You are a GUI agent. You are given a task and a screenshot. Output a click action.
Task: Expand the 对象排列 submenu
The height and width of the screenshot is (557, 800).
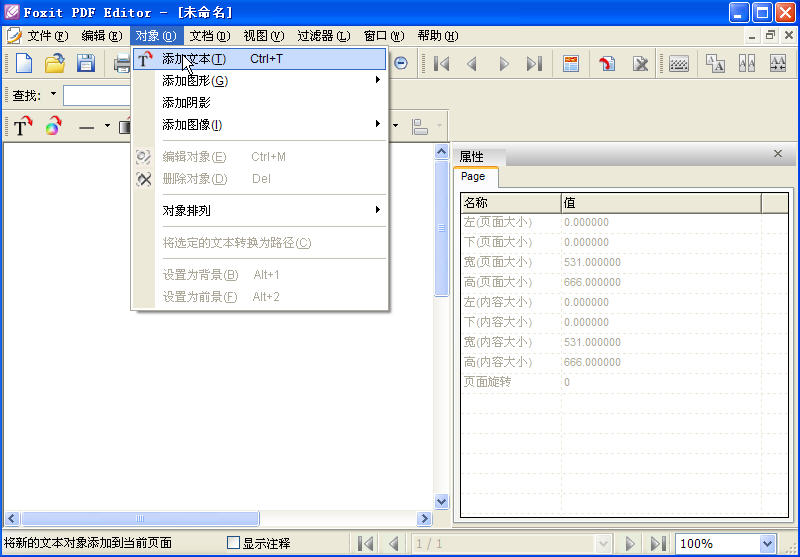tap(378, 210)
